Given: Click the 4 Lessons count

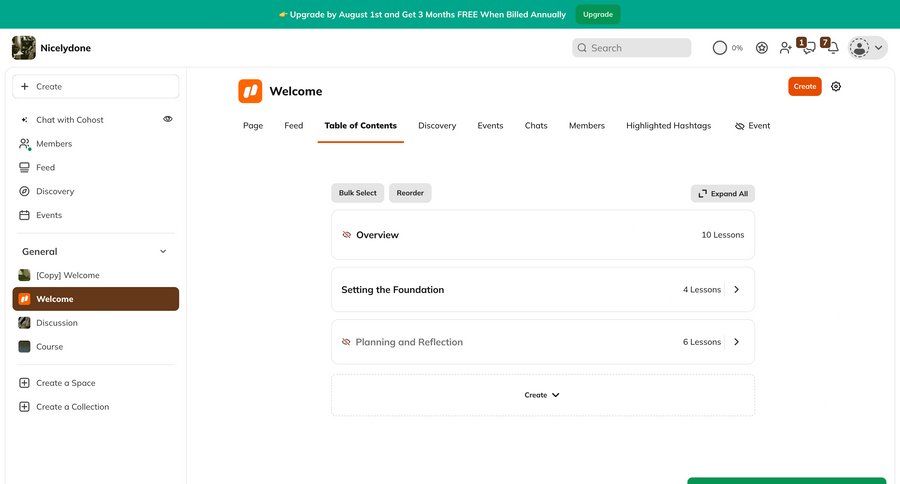Looking at the screenshot, I should 702,290.
